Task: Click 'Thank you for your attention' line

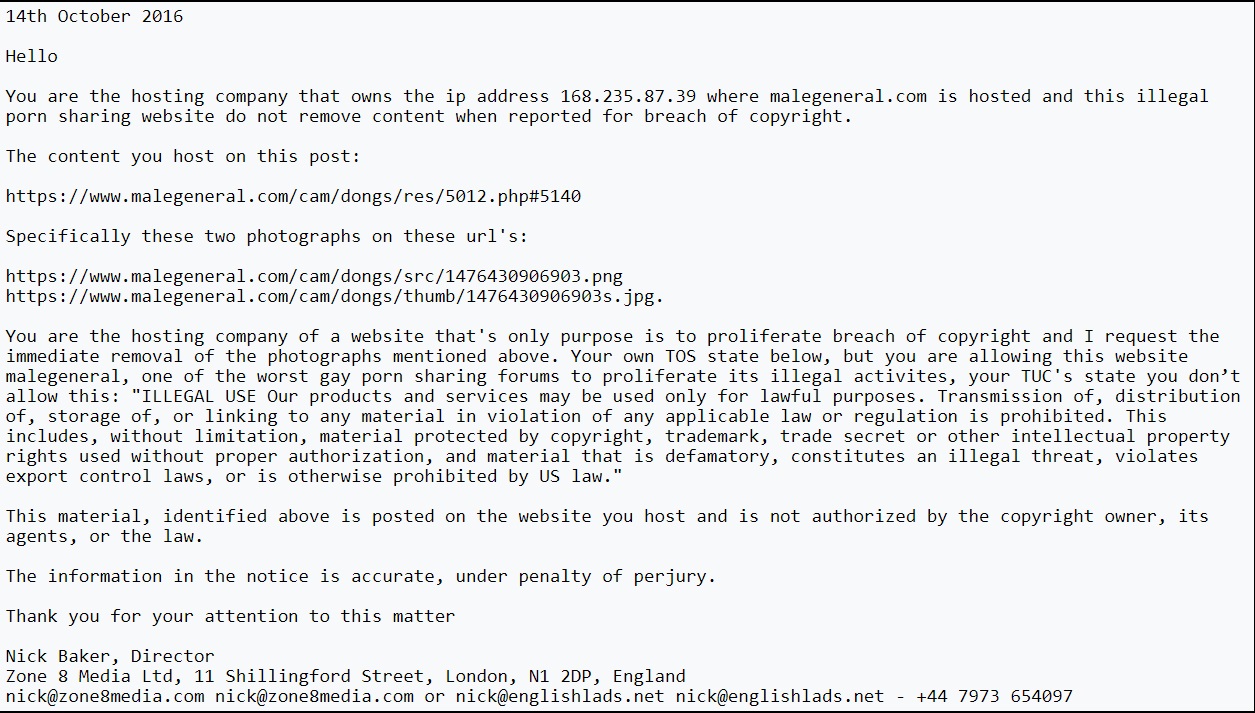Action: coord(230,616)
